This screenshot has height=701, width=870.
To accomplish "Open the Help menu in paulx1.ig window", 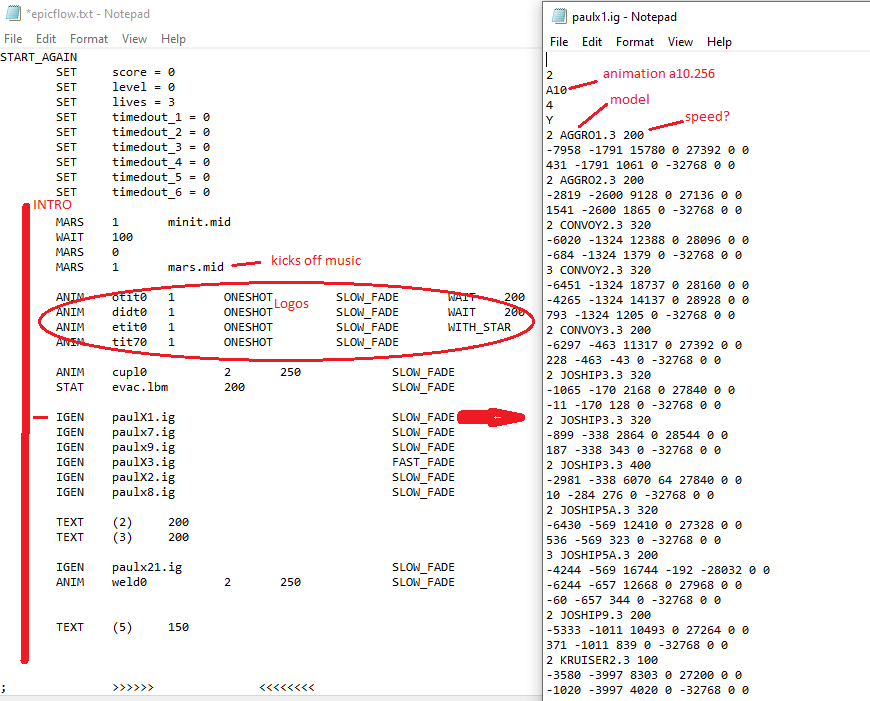I will 719,42.
